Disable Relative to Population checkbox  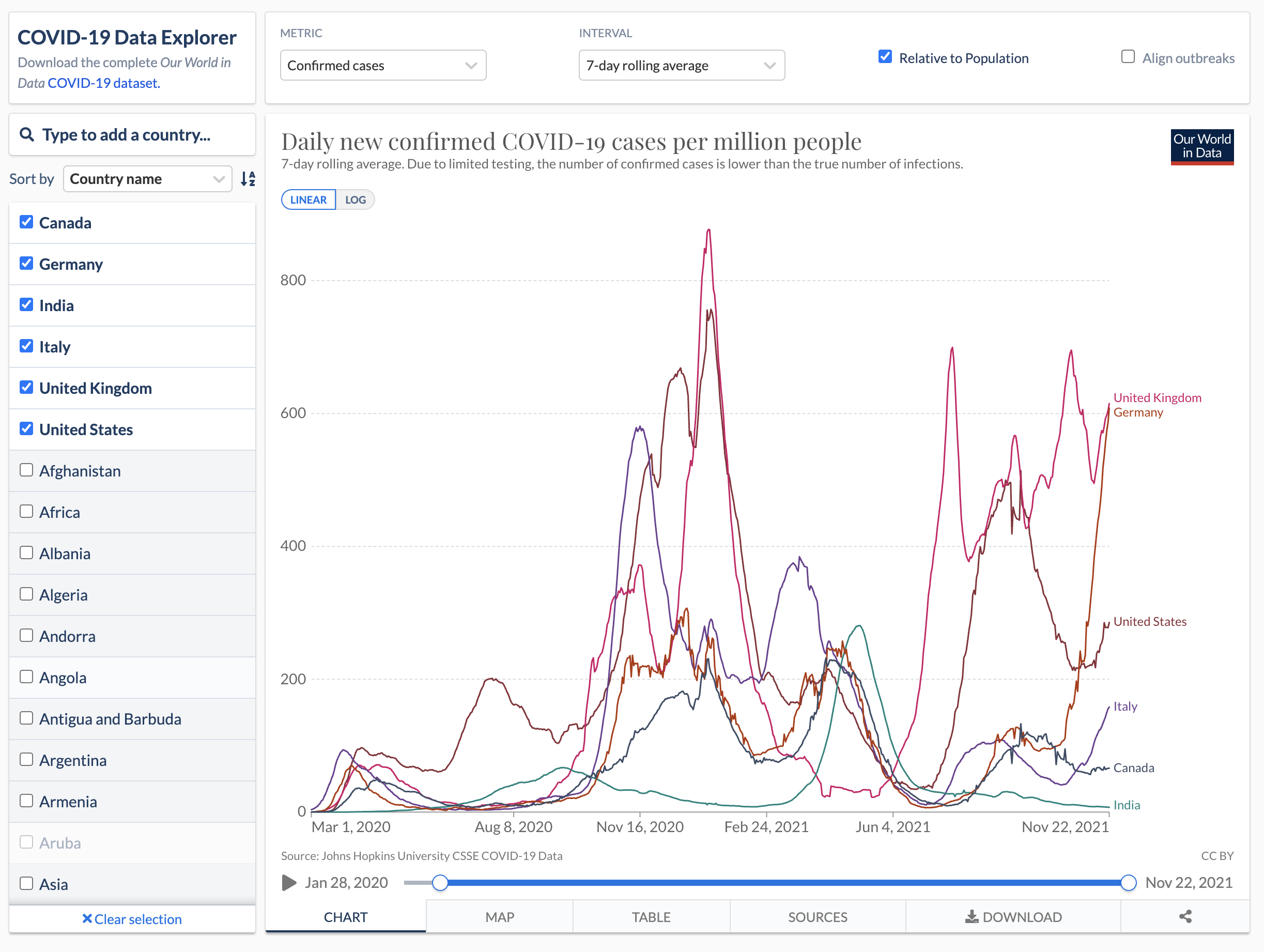(x=885, y=57)
